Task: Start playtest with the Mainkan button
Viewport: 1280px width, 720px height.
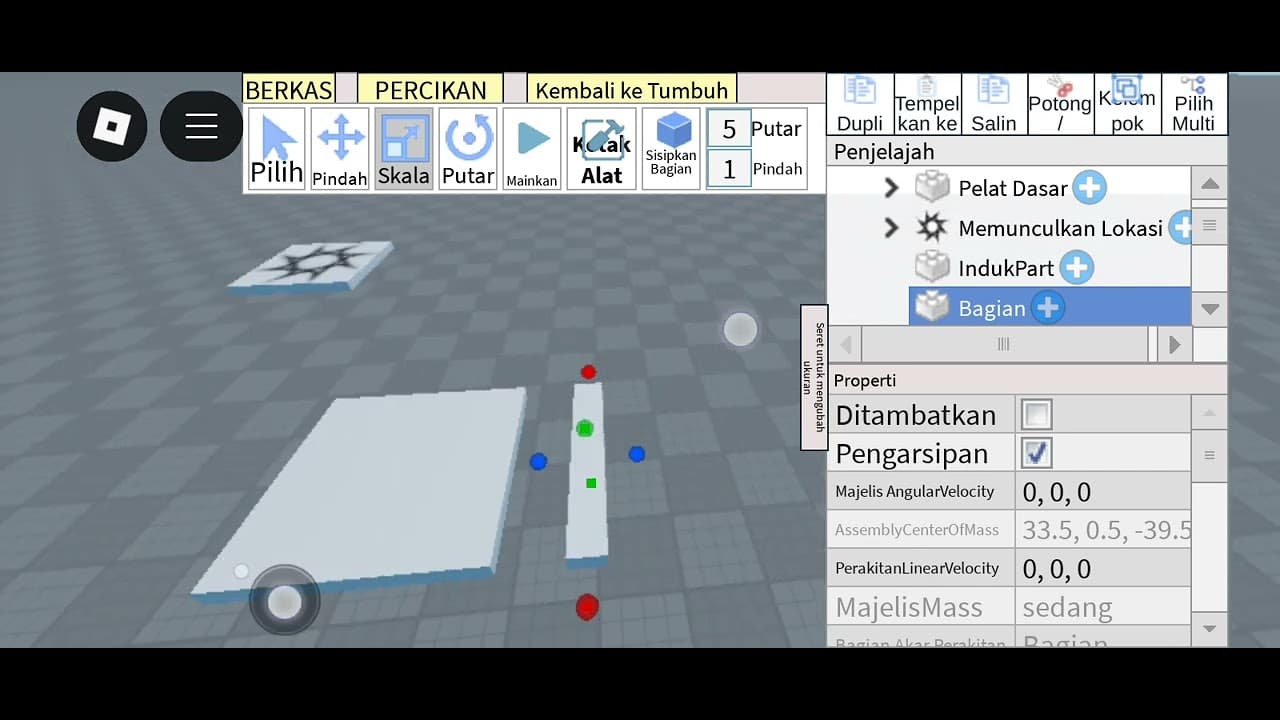Action: tap(532, 148)
